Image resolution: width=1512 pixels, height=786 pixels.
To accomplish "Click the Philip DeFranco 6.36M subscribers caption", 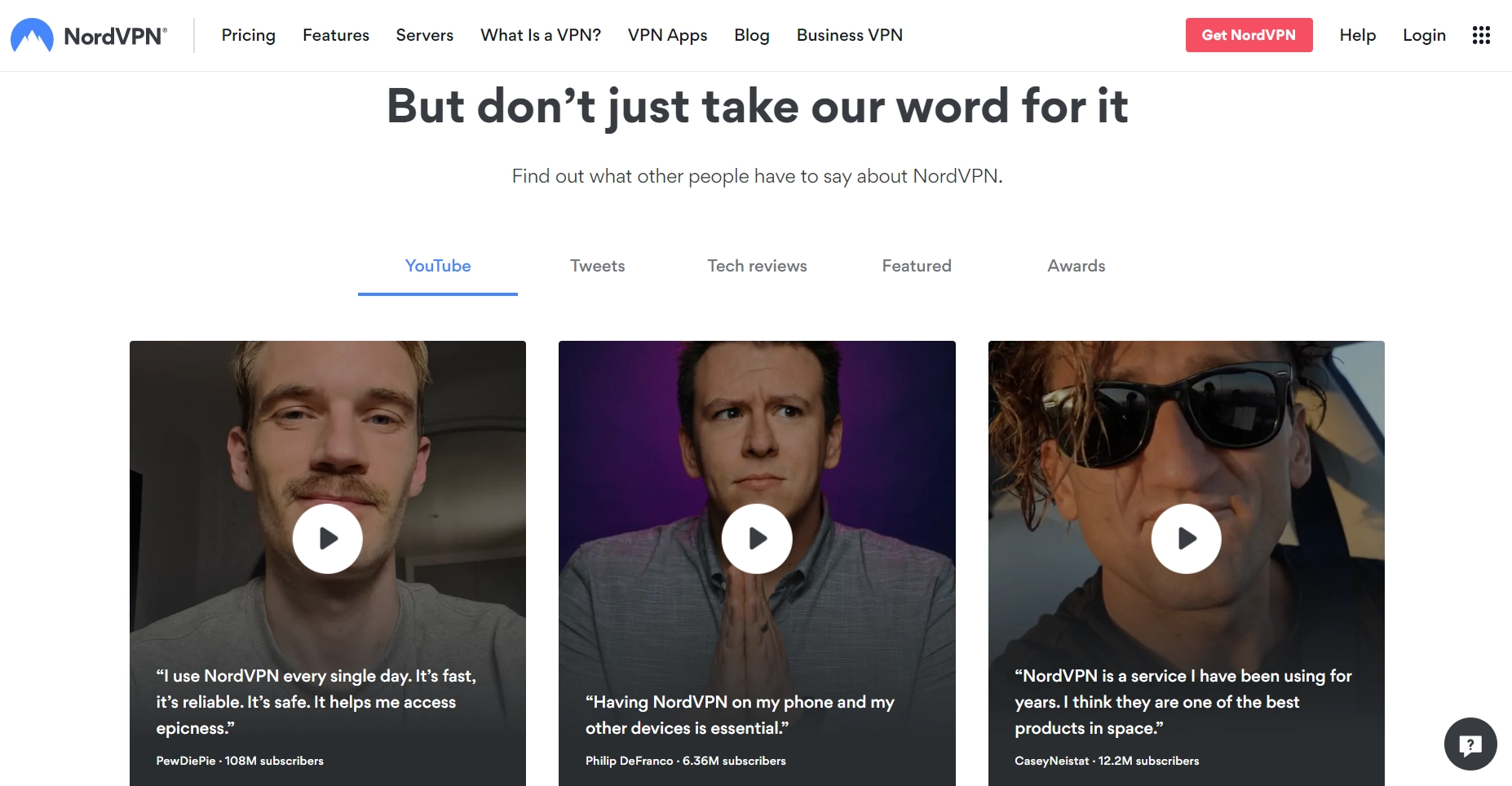I will (x=686, y=761).
